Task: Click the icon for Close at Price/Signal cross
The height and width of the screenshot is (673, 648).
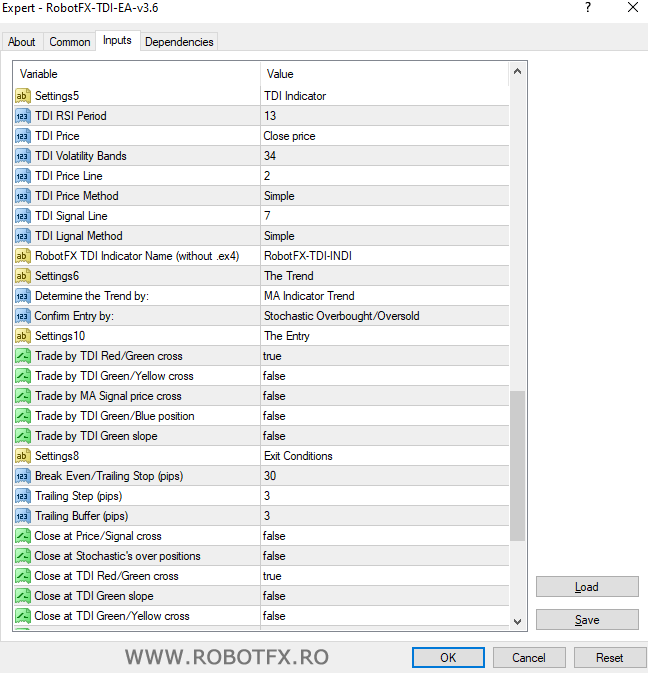Action: point(23,537)
